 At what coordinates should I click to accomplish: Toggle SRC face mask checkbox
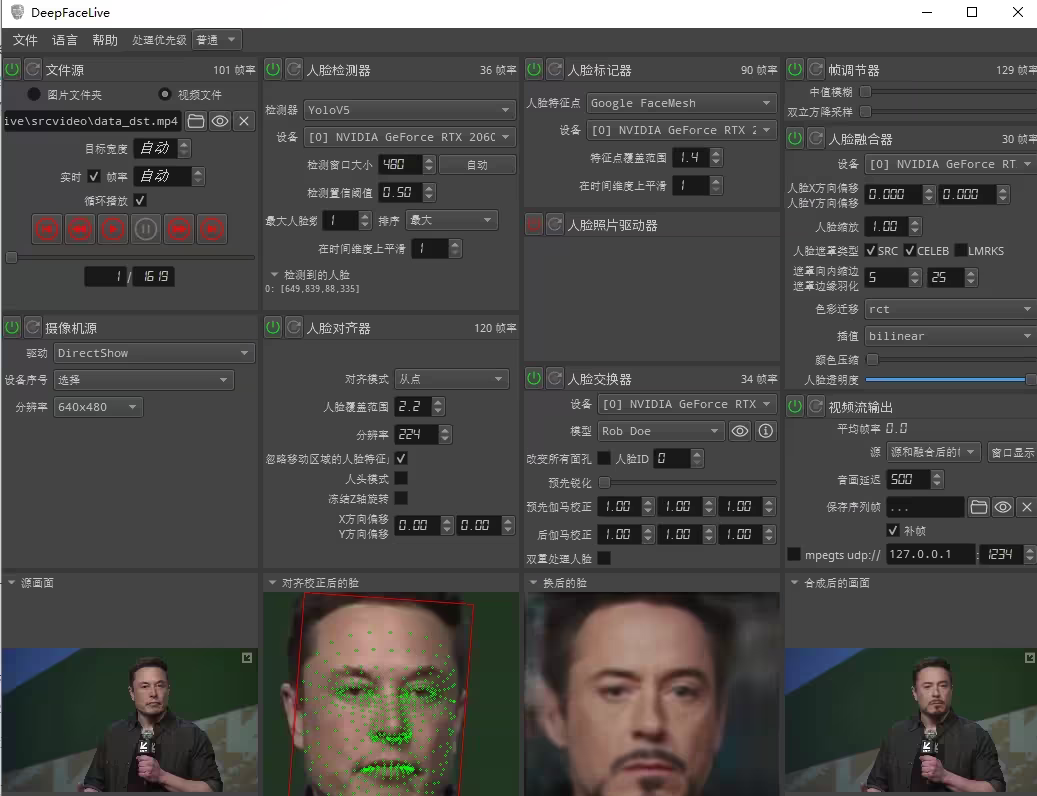click(870, 251)
